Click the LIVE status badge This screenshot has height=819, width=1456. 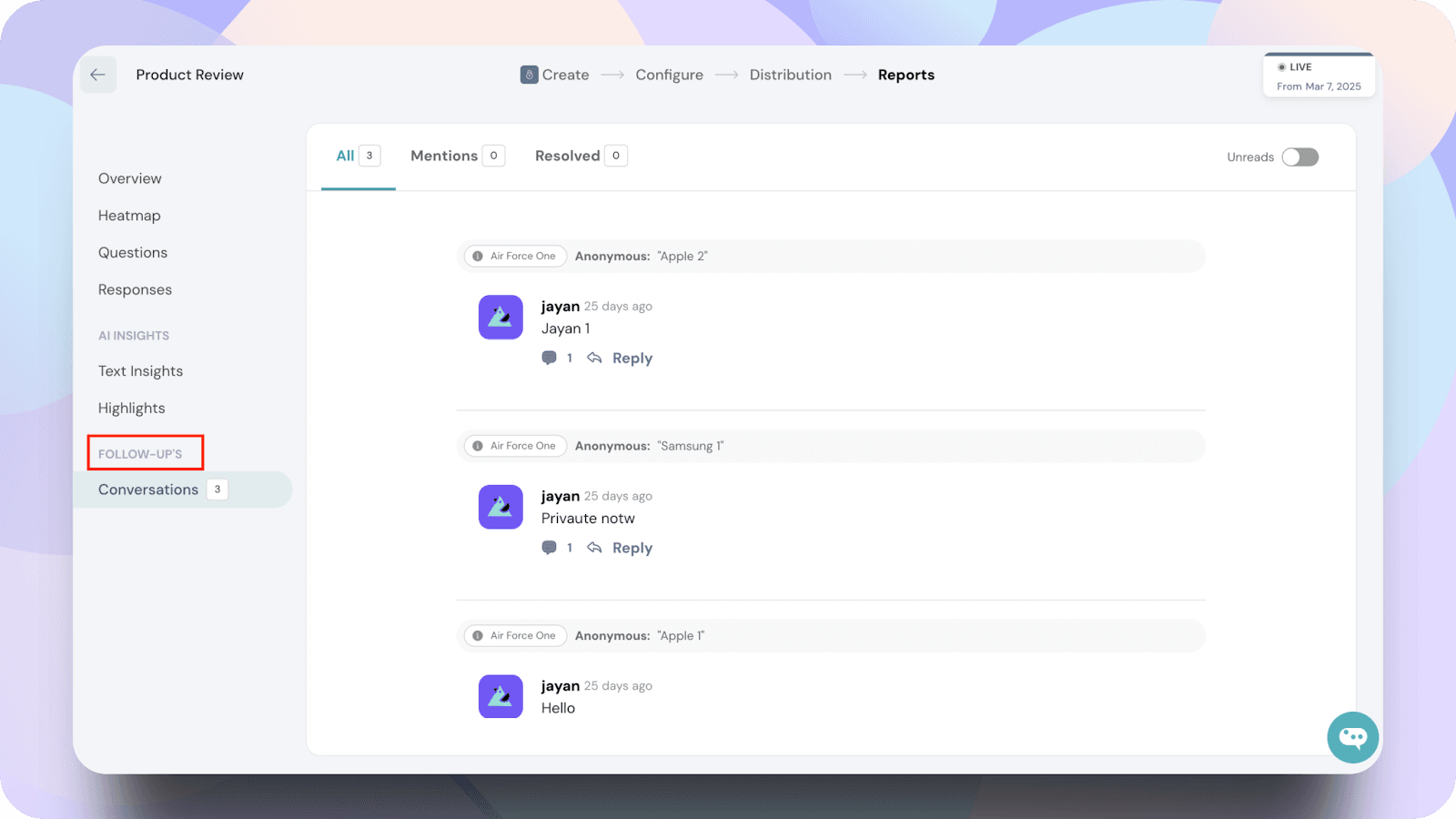[1319, 76]
